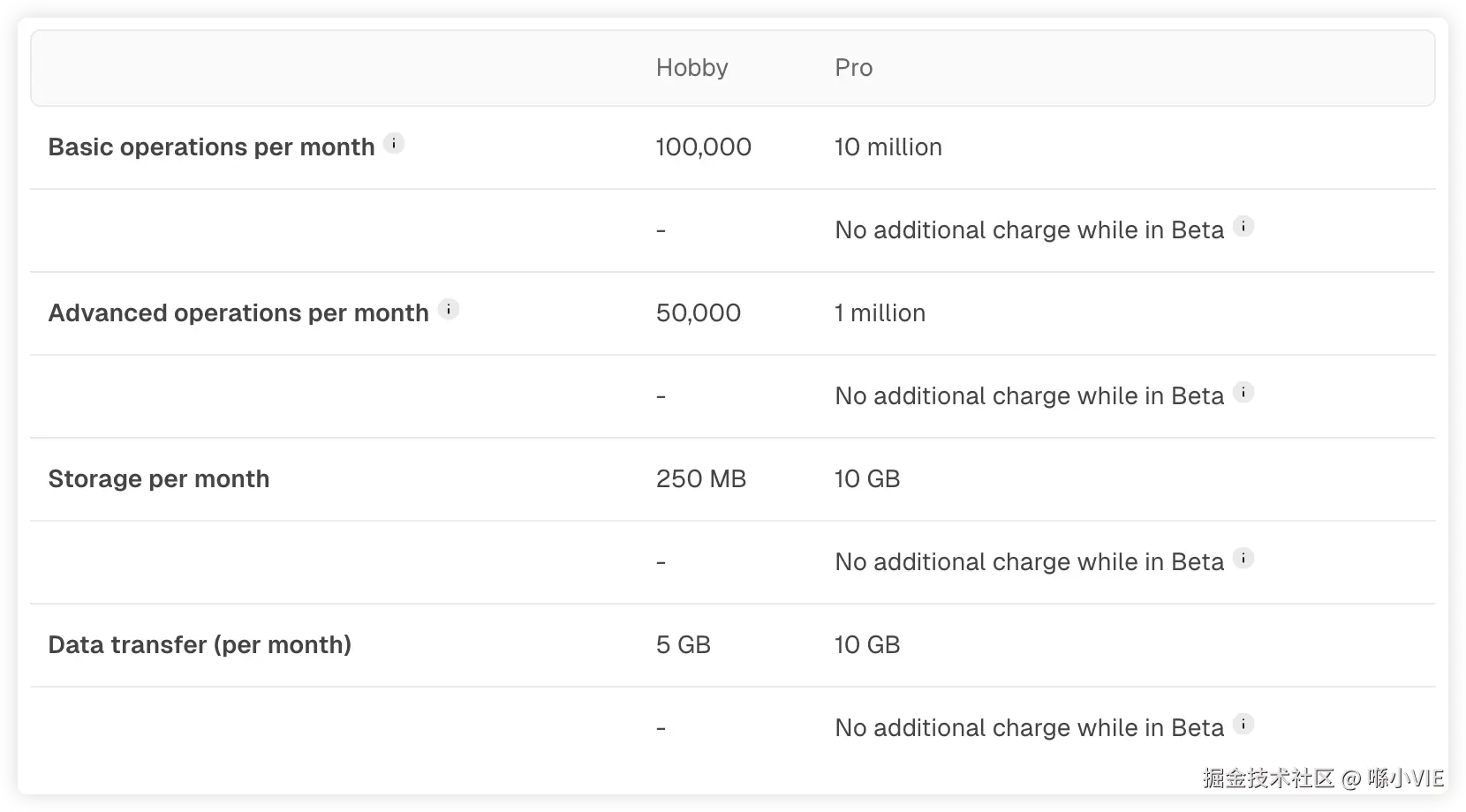Select the Hobby column header
Viewport: 1466px width, 812px height.
(691, 68)
